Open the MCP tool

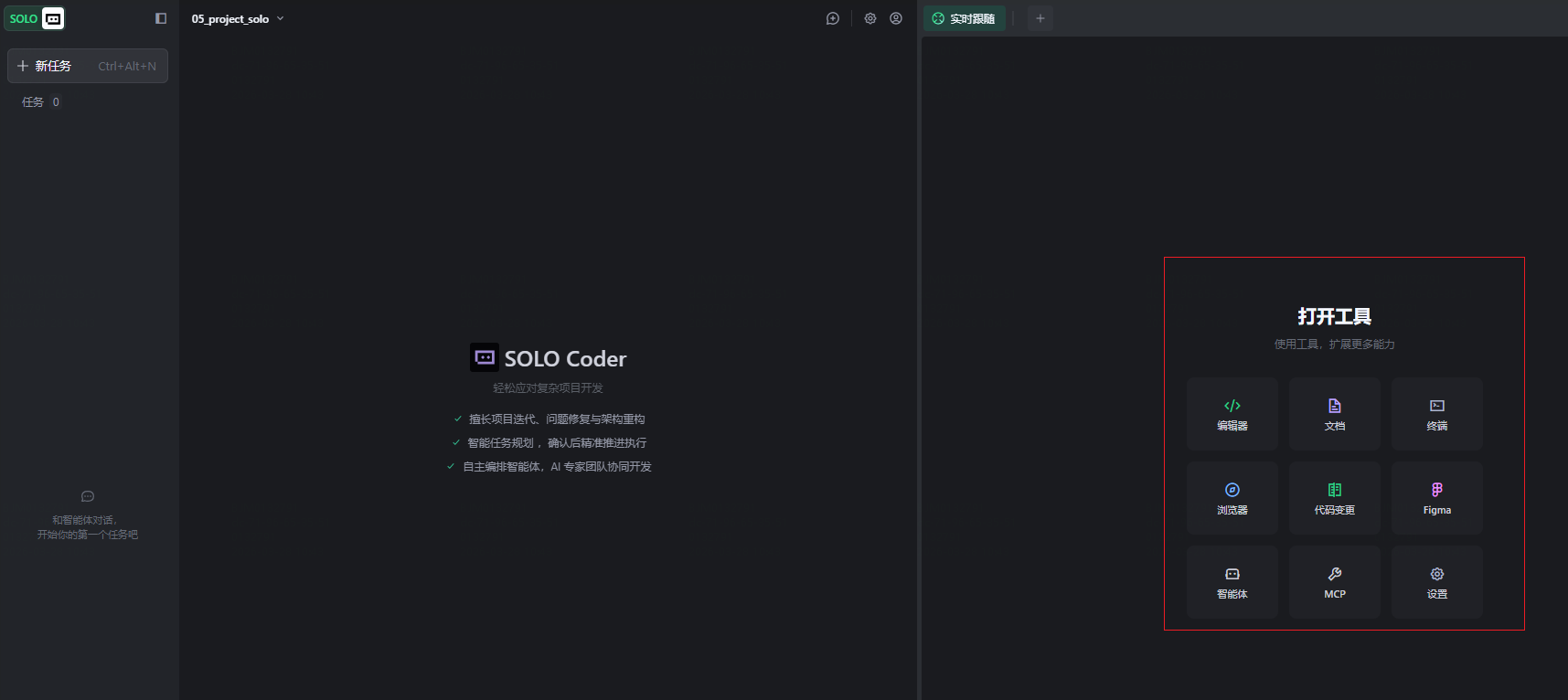[x=1335, y=582]
